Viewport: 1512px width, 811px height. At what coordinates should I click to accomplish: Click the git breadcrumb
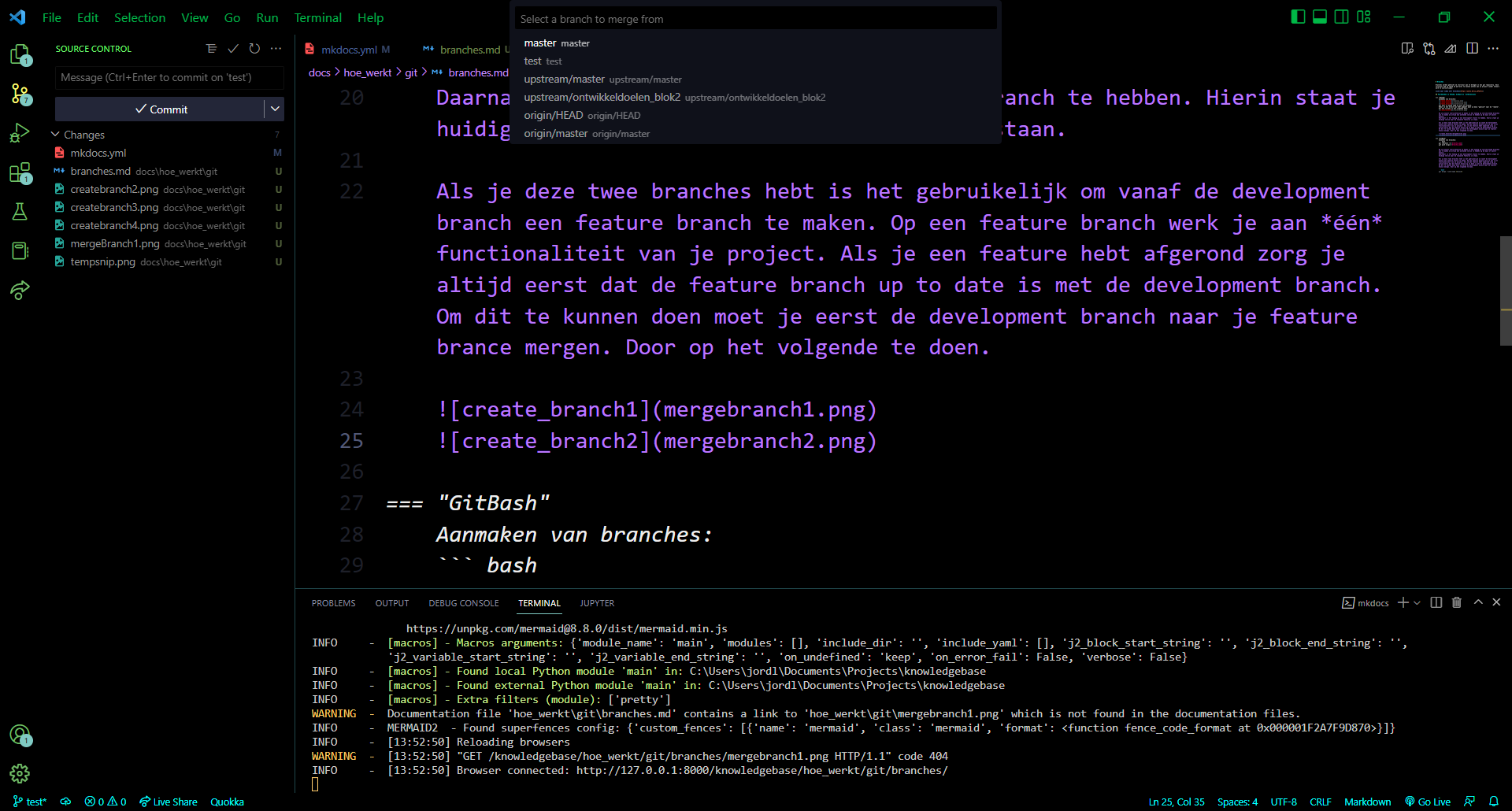click(x=411, y=72)
